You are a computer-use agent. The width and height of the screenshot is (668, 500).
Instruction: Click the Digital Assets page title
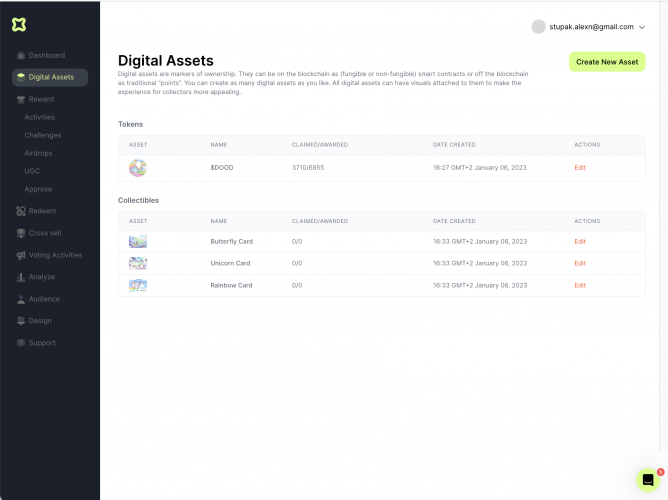point(166,60)
